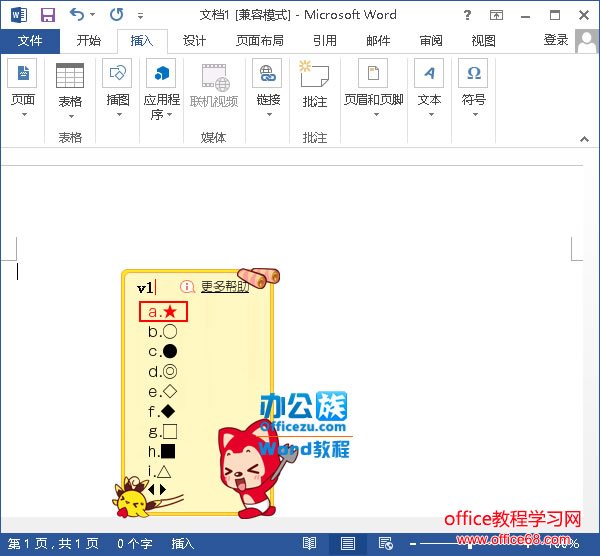Click zoom out minus button
The height and width of the screenshot is (556, 600).
413,543
